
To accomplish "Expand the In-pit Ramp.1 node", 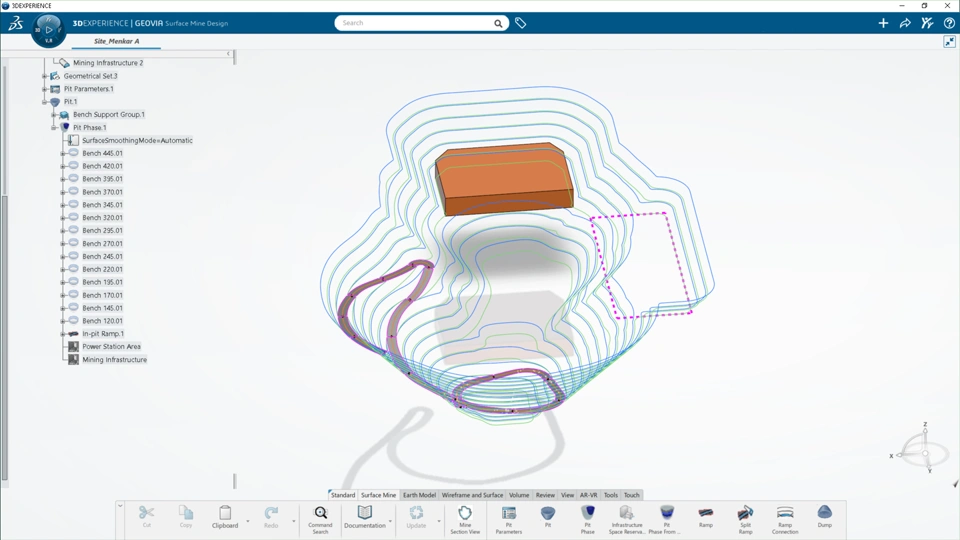I will [x=63, y=334].
